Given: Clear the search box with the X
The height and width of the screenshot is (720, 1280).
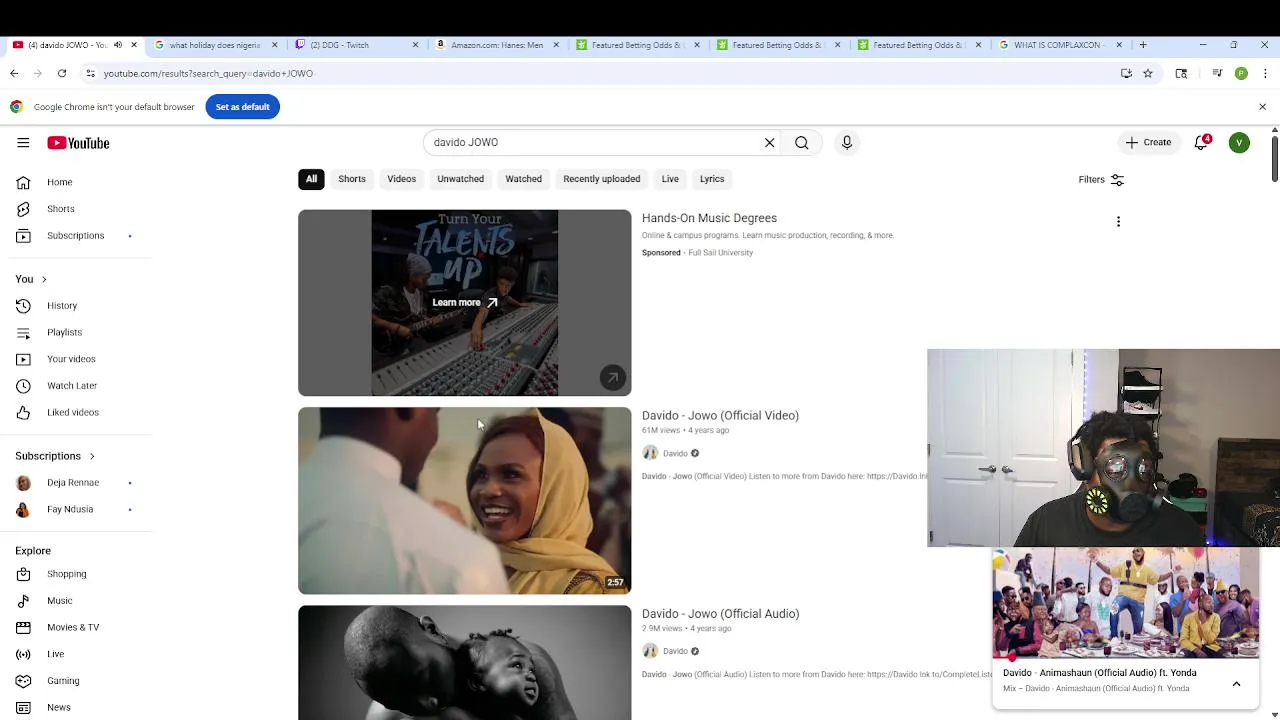Looking at the screenshot, I should click(x=770, y=143).
